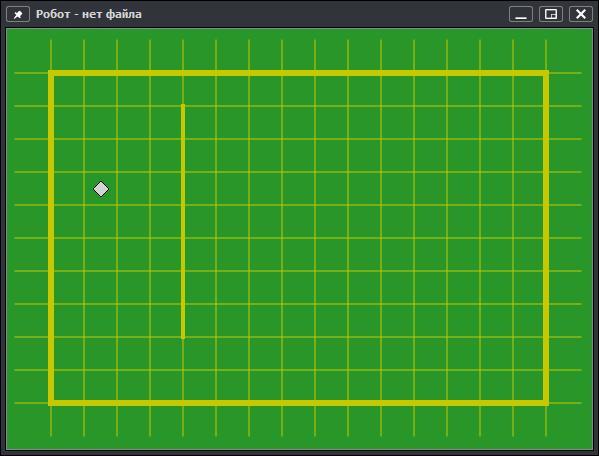Select the top-right corner cell of the field

[x=529, y=90]
